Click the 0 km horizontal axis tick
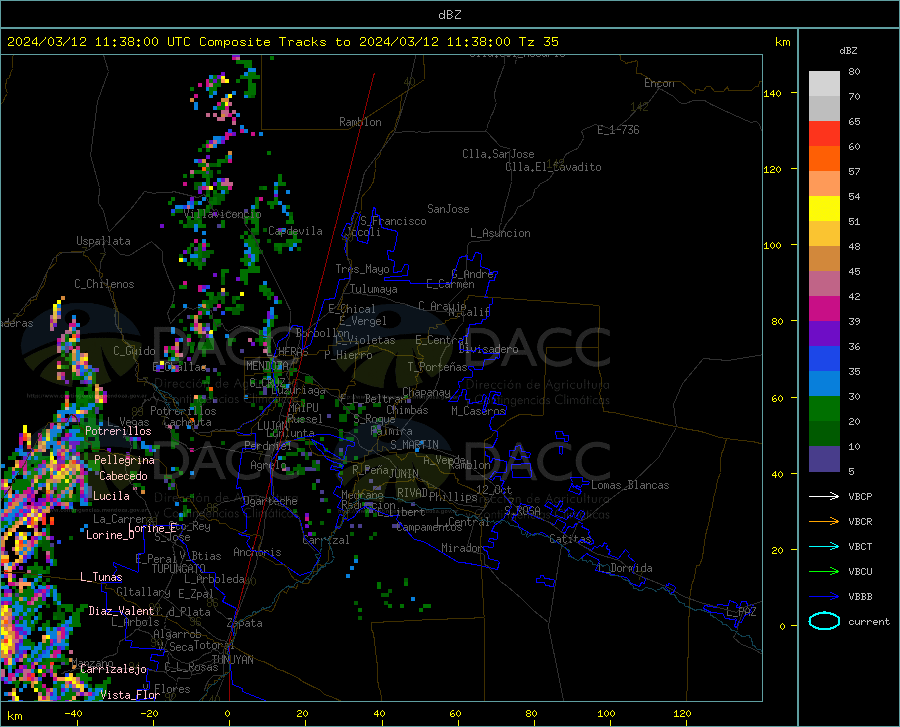The width and height of the screenshot is (900, 727). click(x=228, y=714)
